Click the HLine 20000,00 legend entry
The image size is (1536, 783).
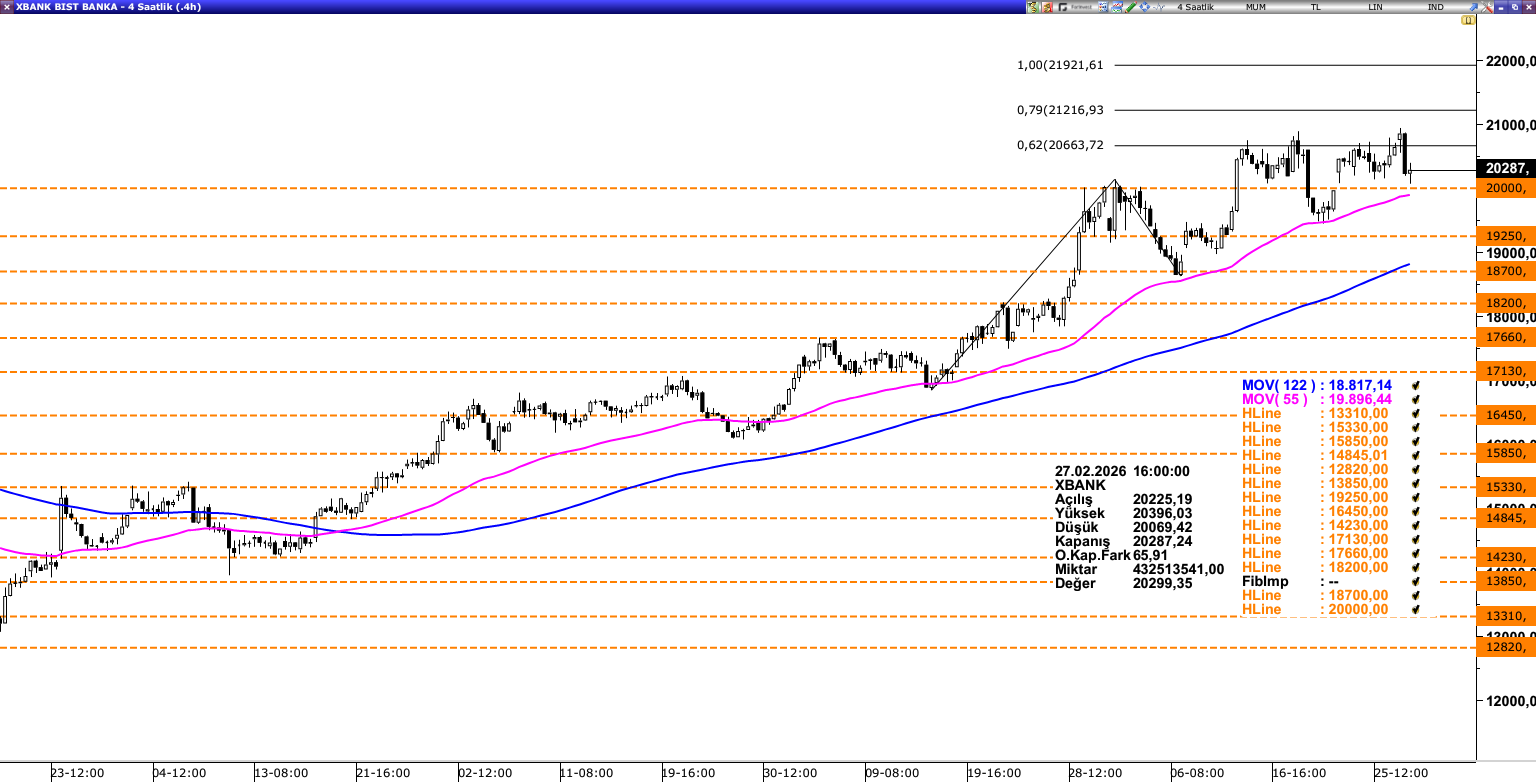tap(1314, 609)
